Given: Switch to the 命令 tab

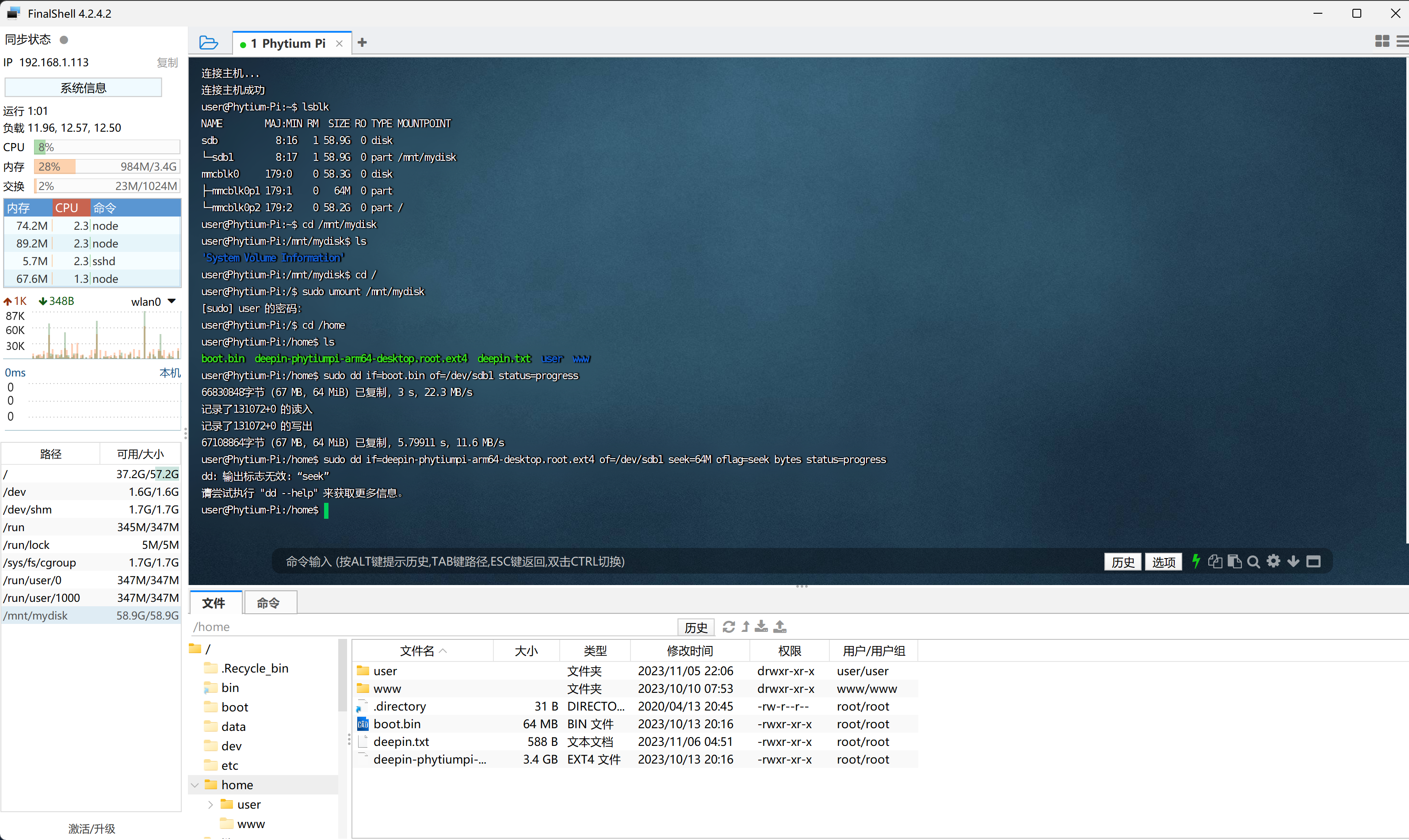Looking at the screenshot, I should click(268, 603).
